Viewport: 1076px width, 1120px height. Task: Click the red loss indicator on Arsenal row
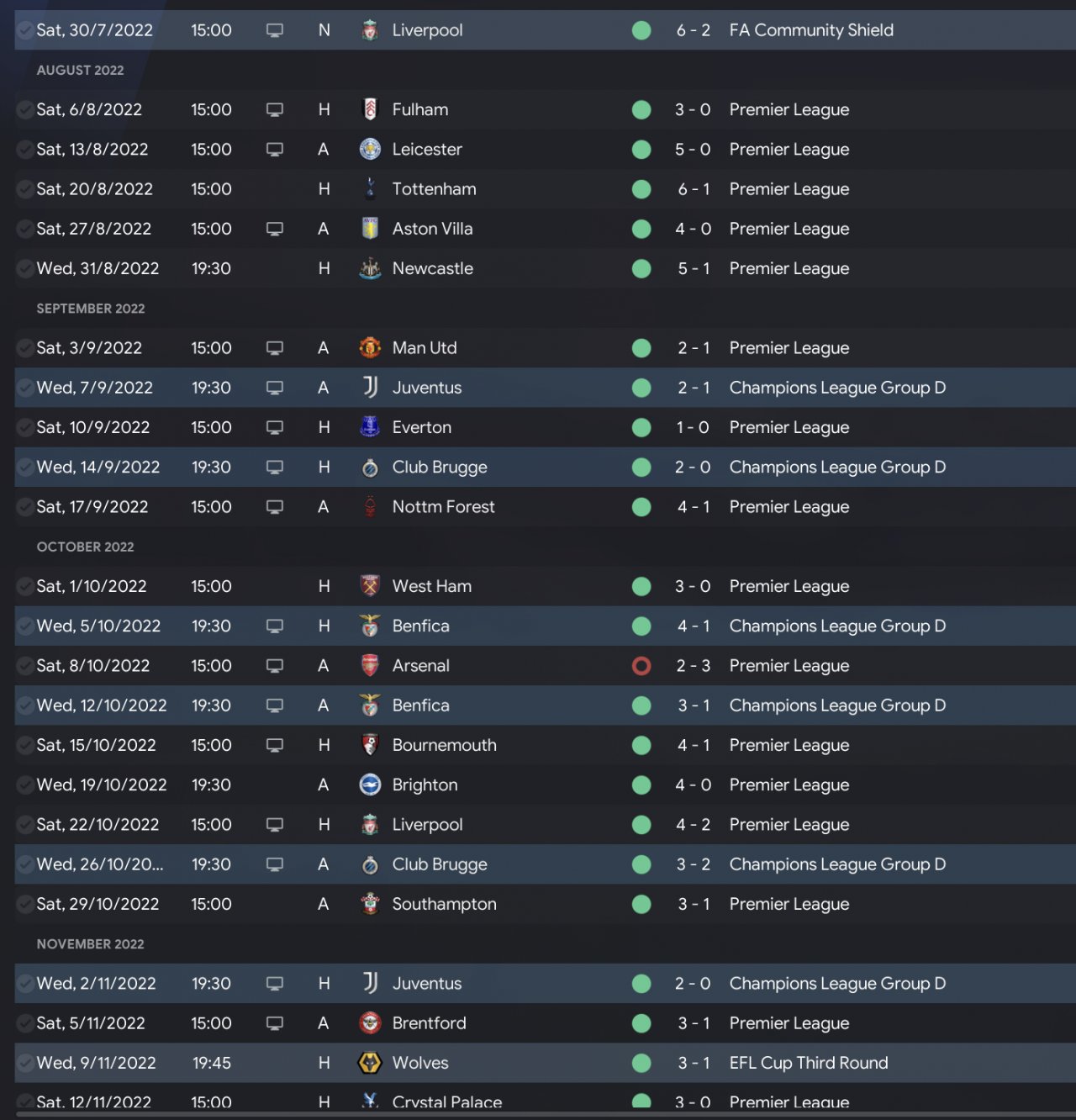coord(641,666)
